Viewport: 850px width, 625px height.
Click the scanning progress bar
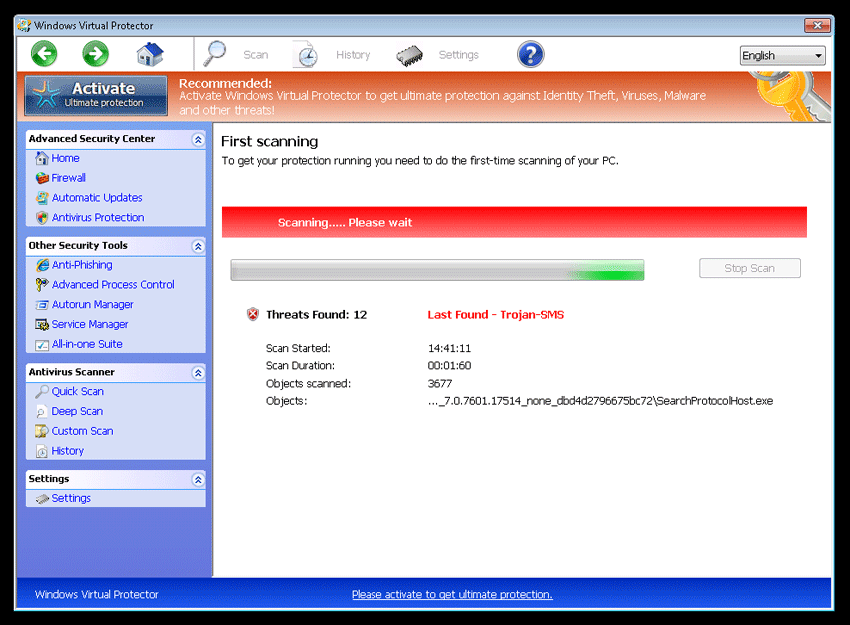[437, 270]
